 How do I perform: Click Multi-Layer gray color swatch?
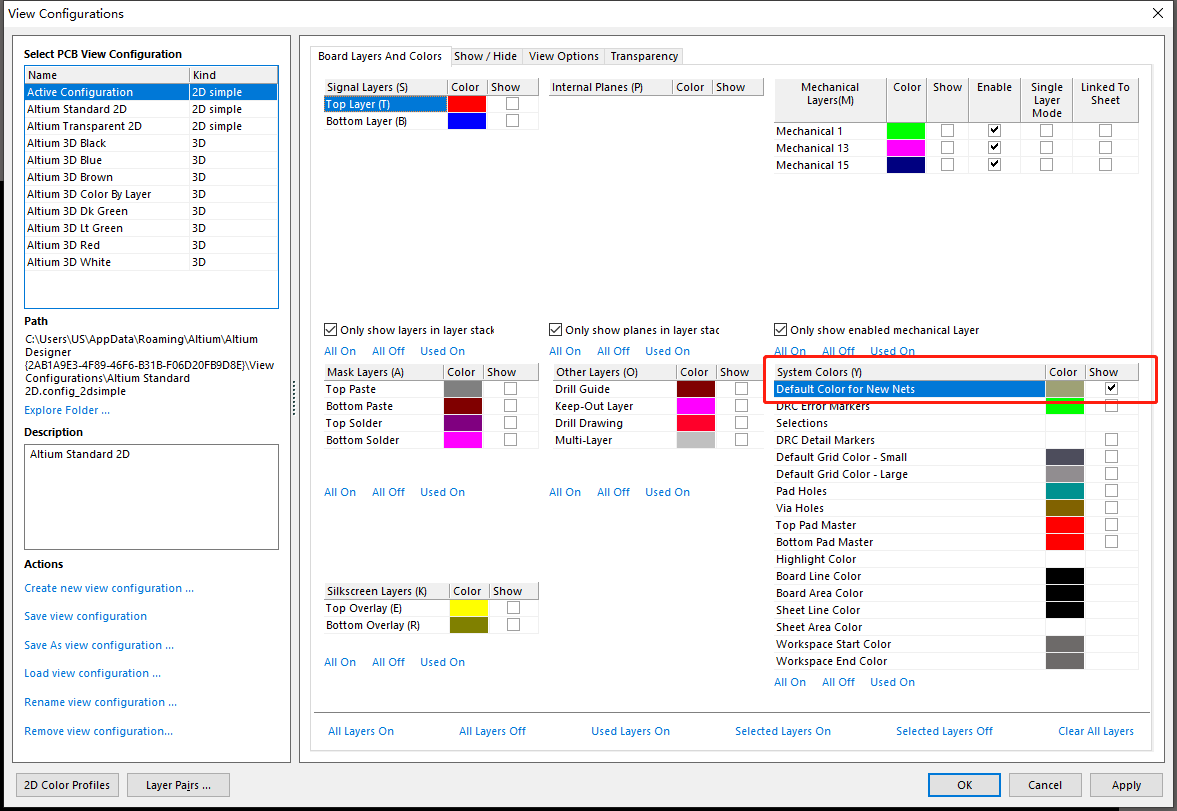pos(696,440)
